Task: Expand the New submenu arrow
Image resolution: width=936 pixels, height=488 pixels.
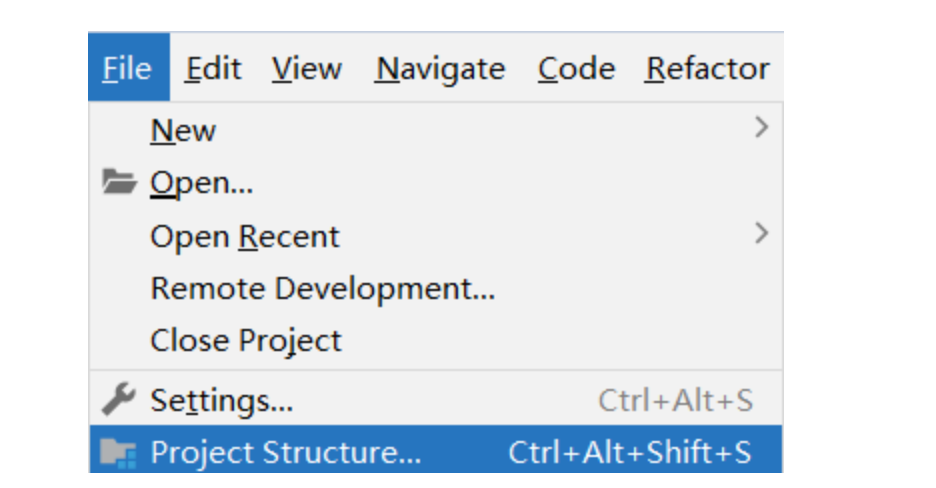Action: point(761,127)
